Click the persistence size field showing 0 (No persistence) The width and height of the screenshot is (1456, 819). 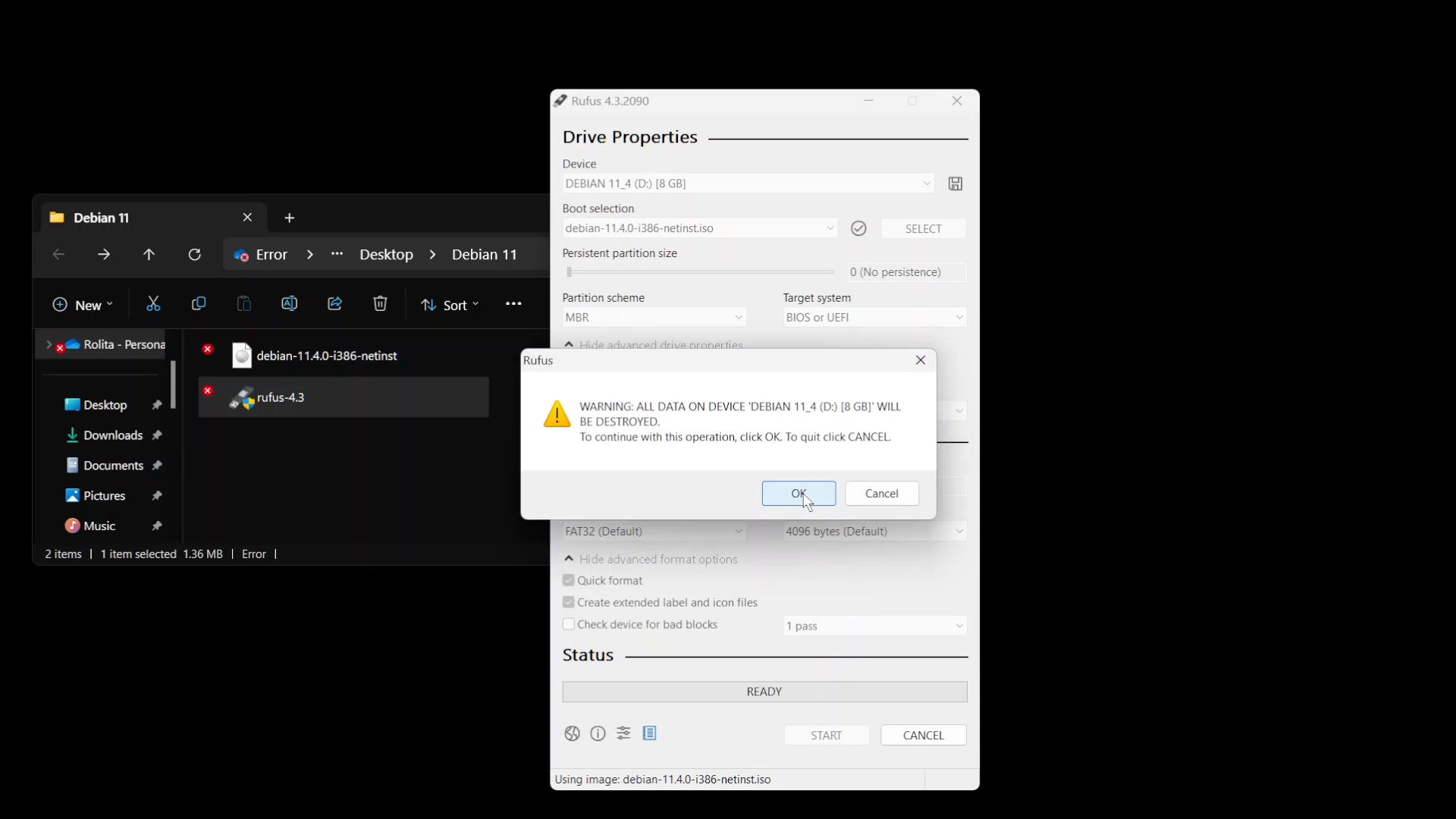point(907,272)
